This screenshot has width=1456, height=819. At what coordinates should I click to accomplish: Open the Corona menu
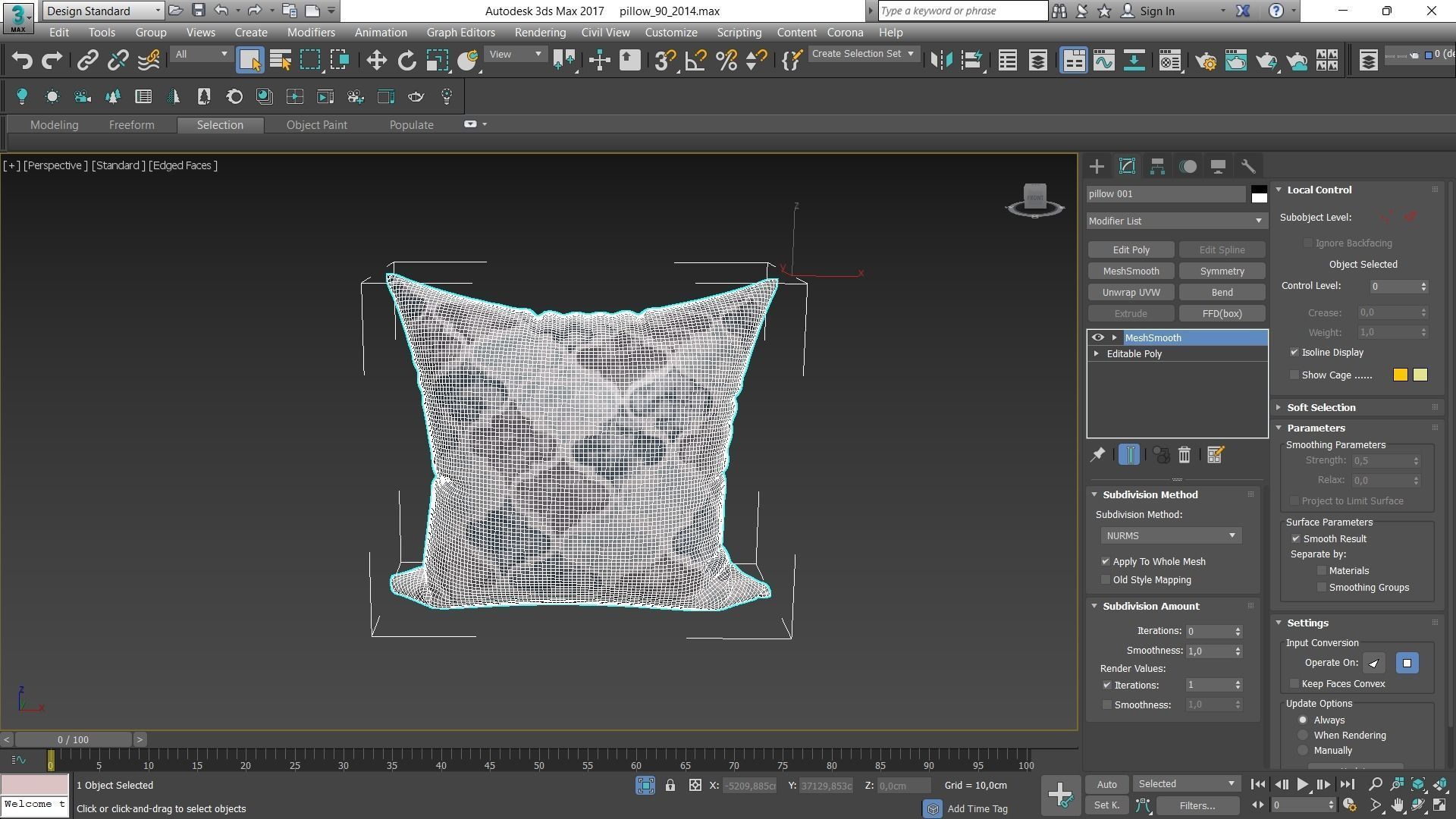[845, 33]
